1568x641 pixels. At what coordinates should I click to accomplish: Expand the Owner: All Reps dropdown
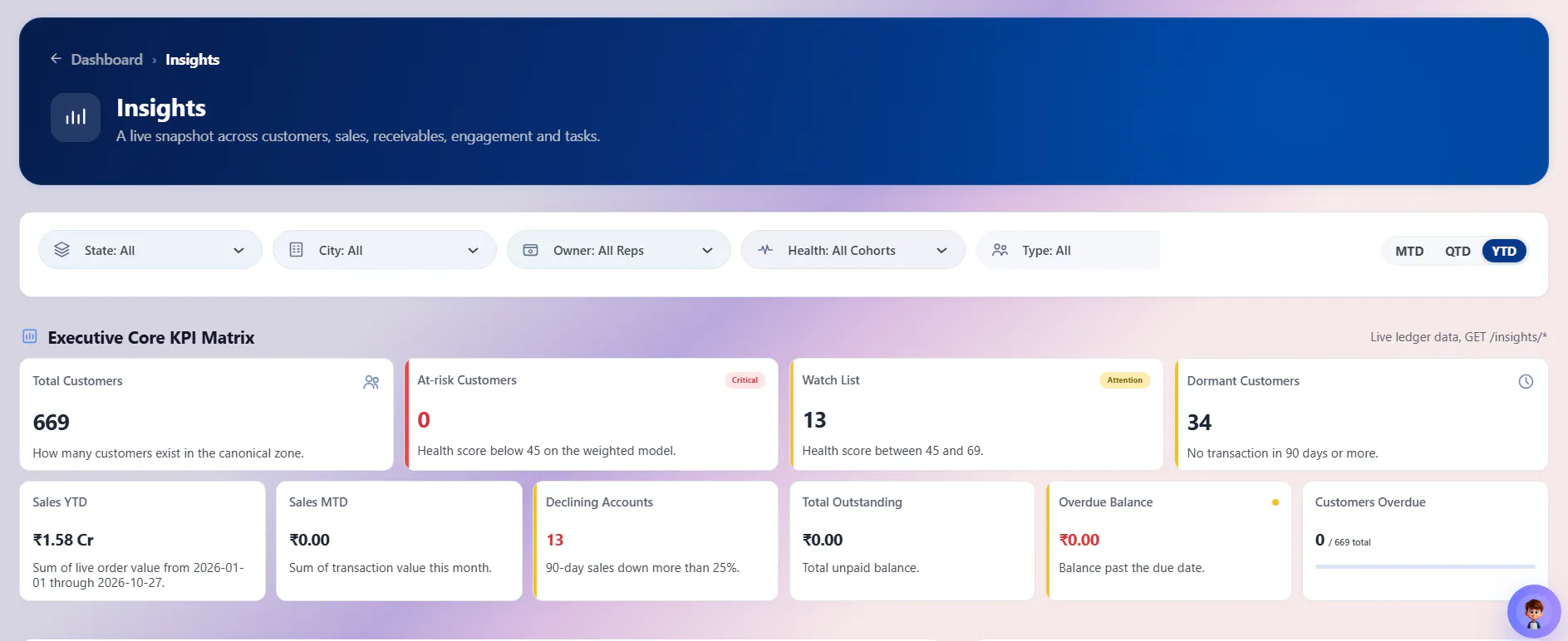[x=619, y=250]
